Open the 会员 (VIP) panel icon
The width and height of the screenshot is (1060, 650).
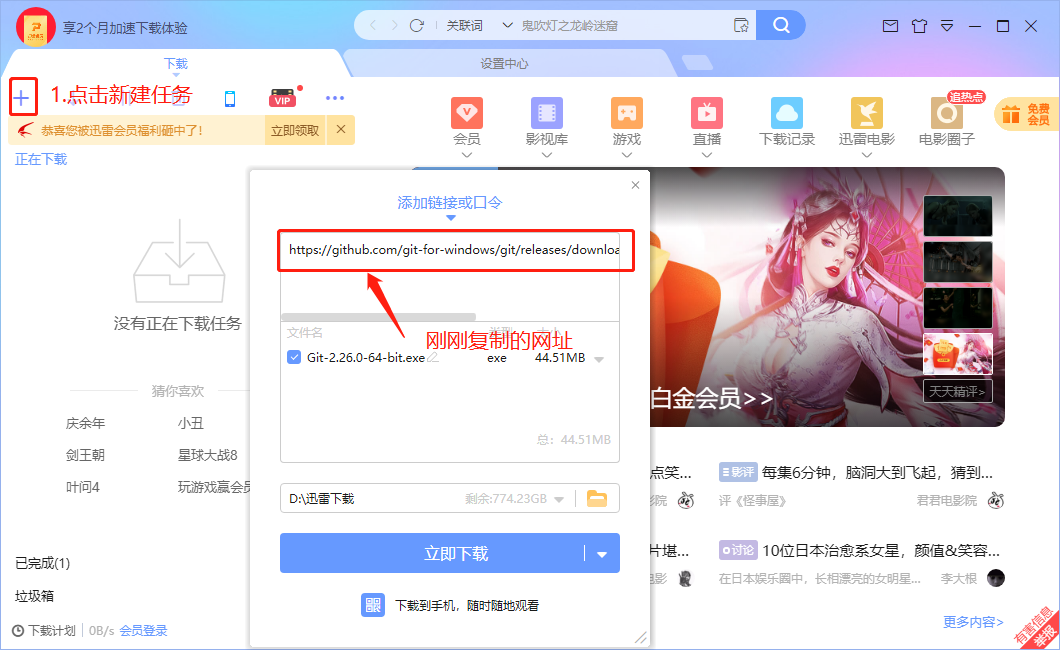tap(466, 112)
